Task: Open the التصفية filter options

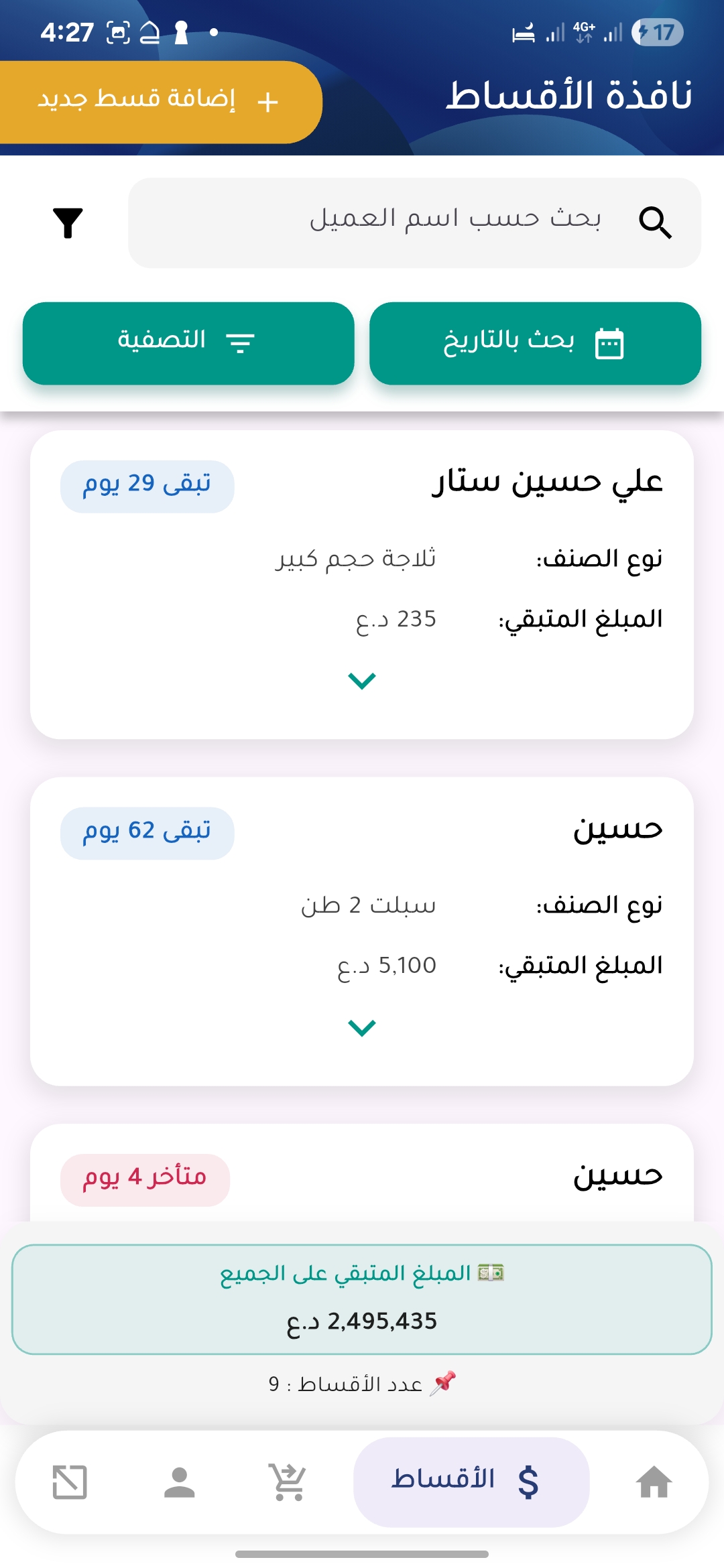Action: point(188,343)
